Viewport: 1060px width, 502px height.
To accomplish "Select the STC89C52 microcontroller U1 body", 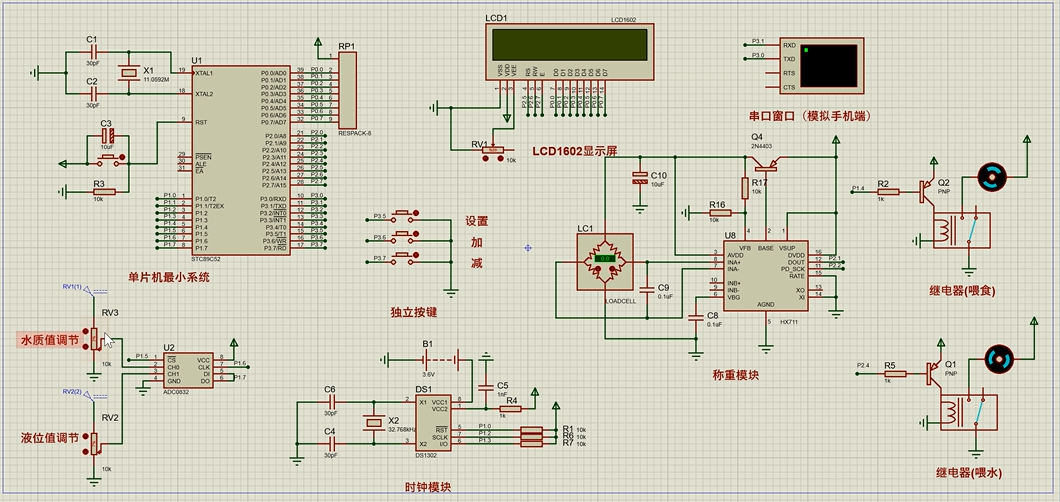I will tap(241, 160).
